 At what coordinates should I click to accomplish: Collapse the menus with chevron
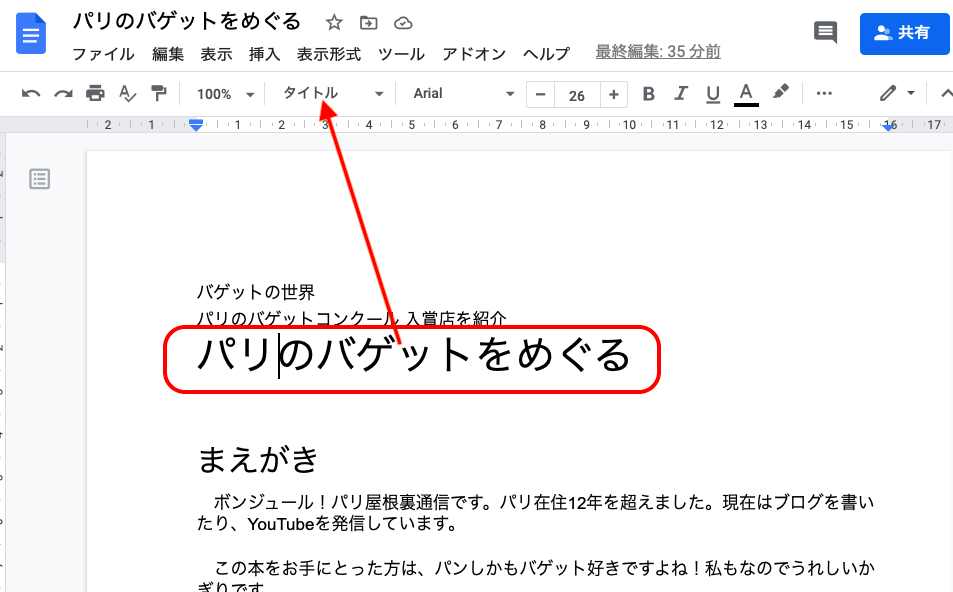pos(946,94)
